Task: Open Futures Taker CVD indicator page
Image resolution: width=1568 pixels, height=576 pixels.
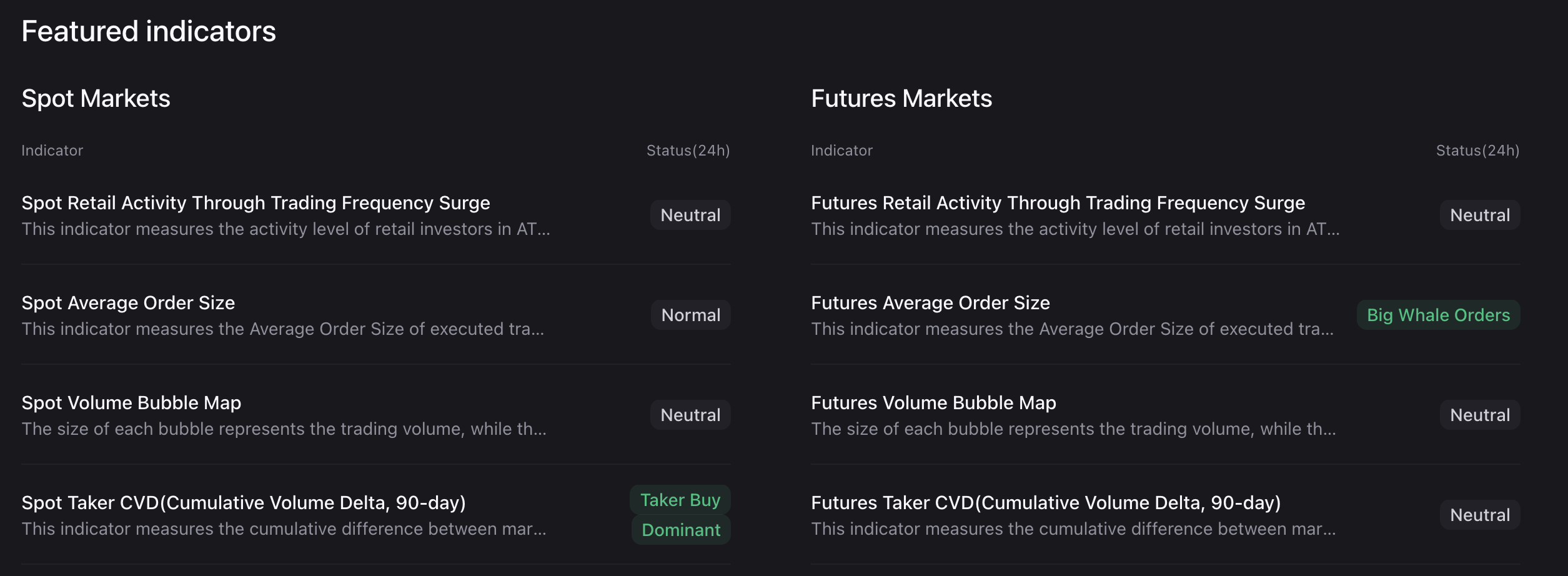Action: click(1046, 501)
